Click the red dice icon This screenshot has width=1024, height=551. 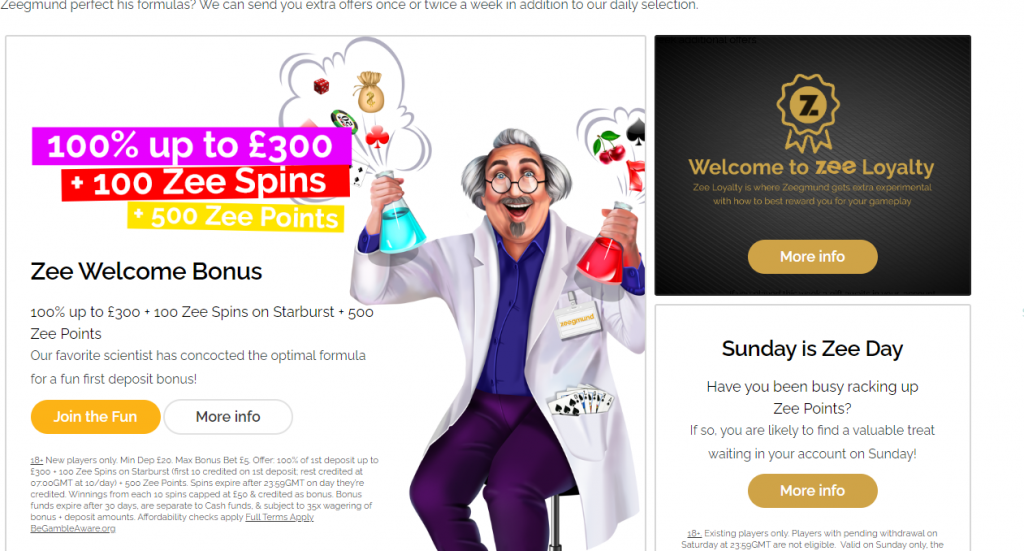coord(321,86)
